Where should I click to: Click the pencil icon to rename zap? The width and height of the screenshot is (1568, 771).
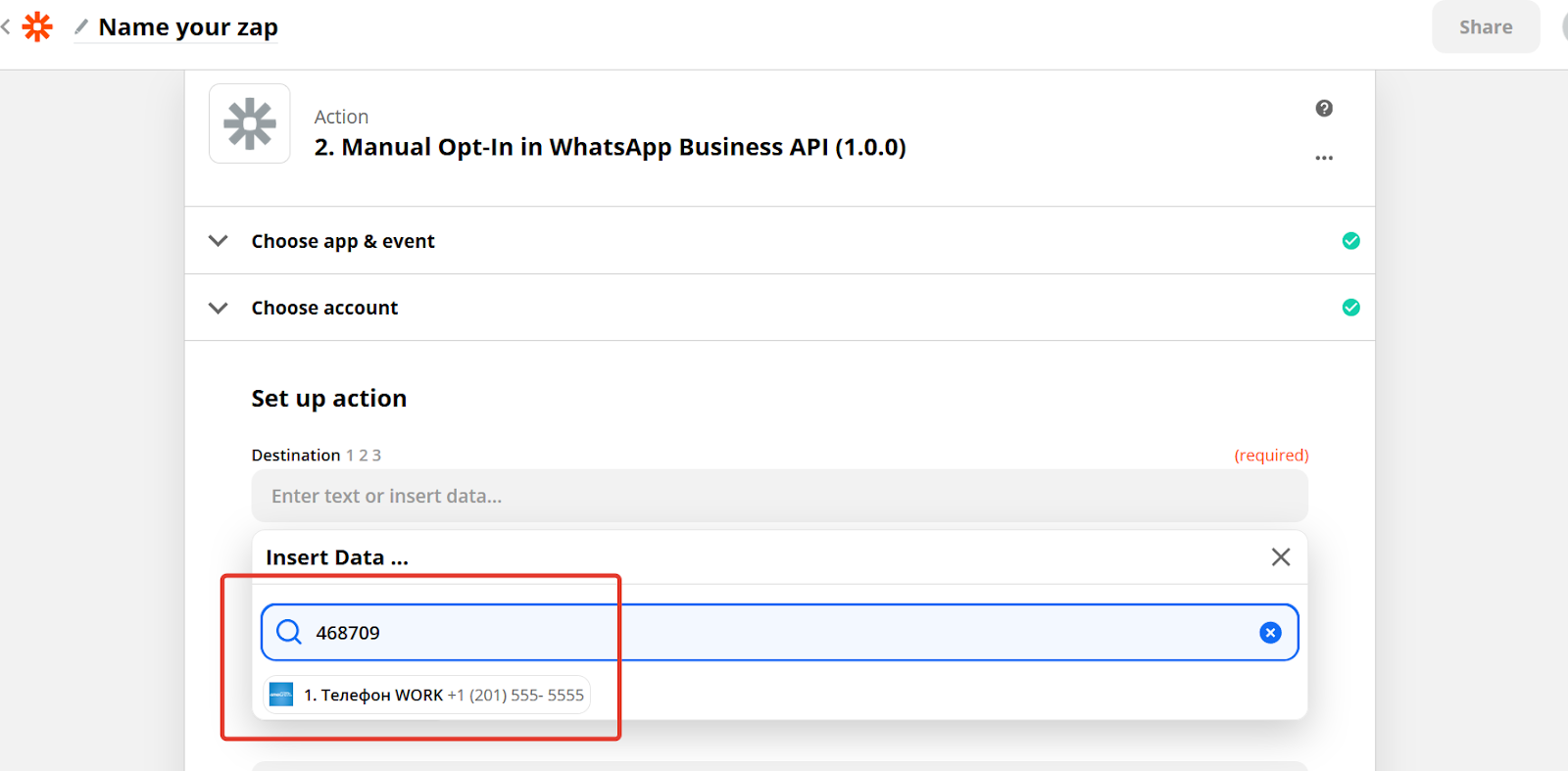click(x=81, y=26)
